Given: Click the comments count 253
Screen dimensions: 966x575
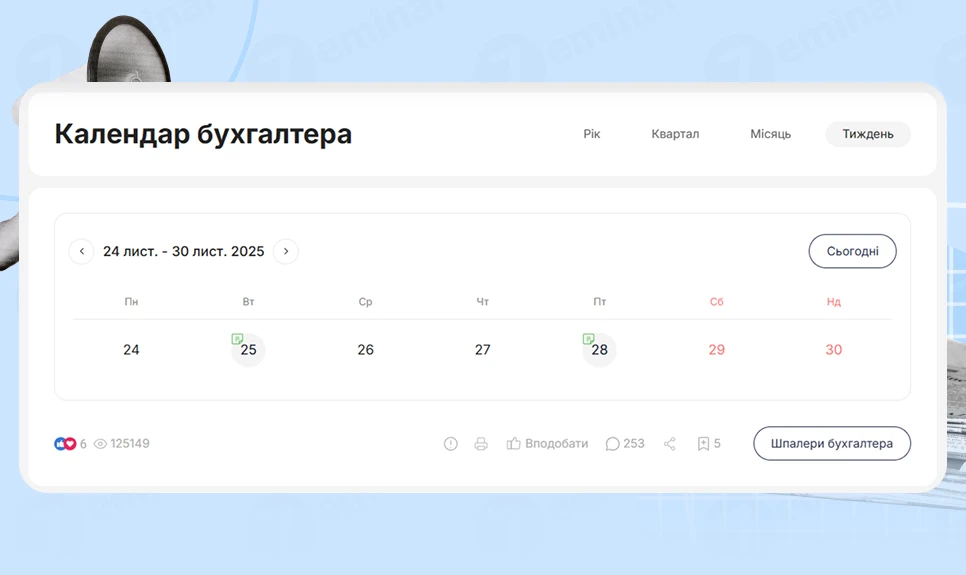Looking at the screenshot, I should point(634,444).
